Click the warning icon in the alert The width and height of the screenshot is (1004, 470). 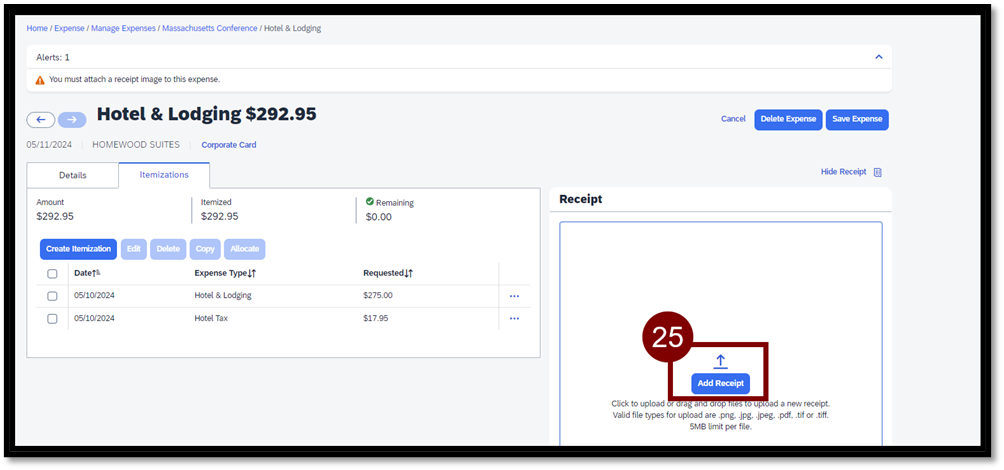(x=40, y=80)
